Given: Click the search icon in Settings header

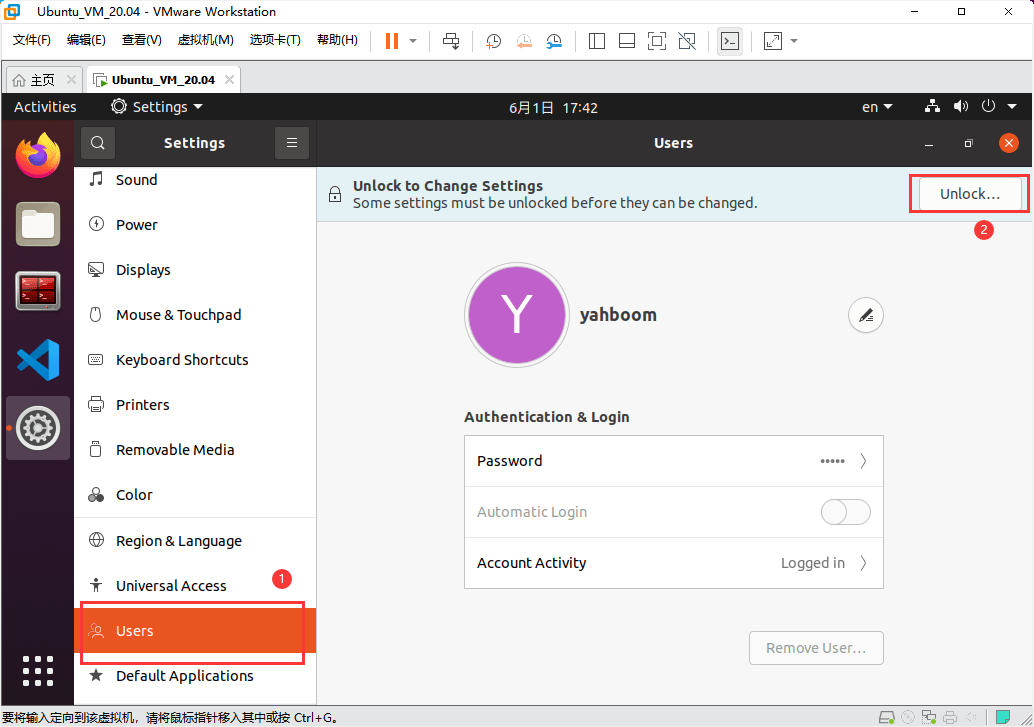Looking at the screenshot, I should tap(98, 143).
